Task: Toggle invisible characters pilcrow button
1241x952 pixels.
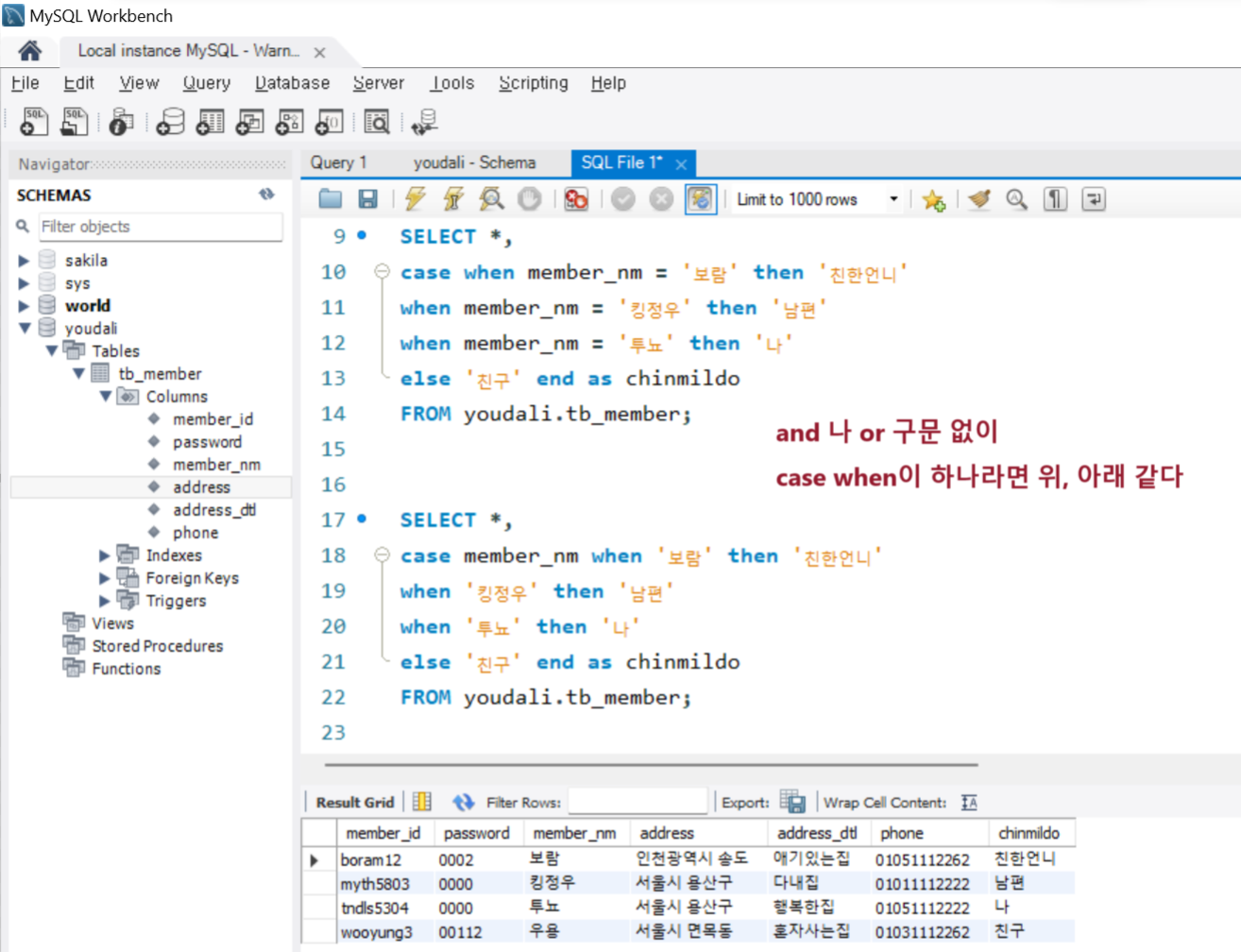Action: point(1055,199)
